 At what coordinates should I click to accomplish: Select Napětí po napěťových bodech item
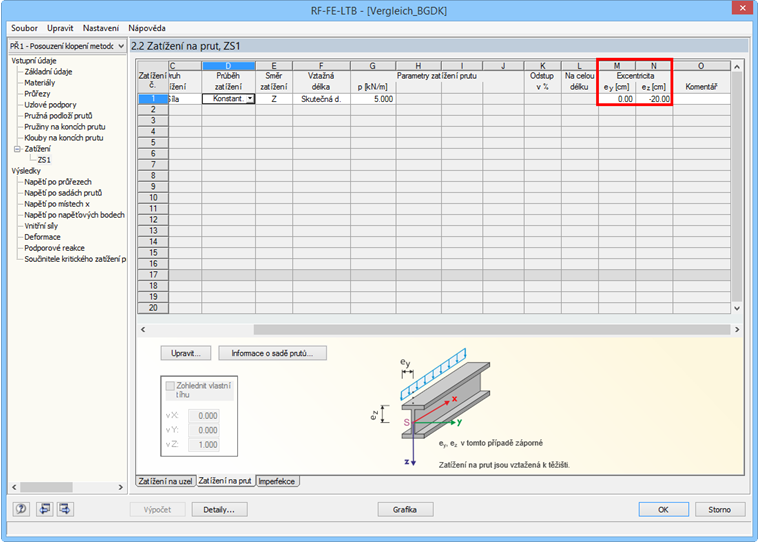(74, 215)
